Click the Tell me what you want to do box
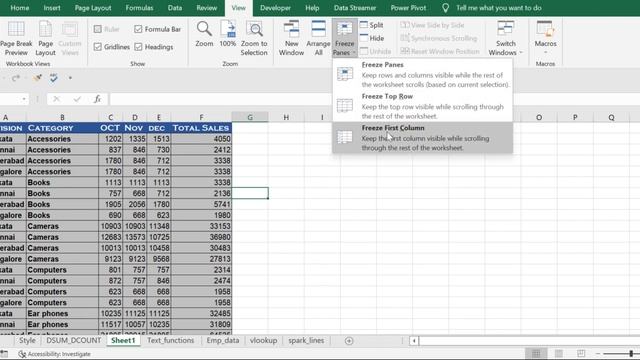Image resolution: width=640 pixels, height=360 pixels. coord(499,8)
